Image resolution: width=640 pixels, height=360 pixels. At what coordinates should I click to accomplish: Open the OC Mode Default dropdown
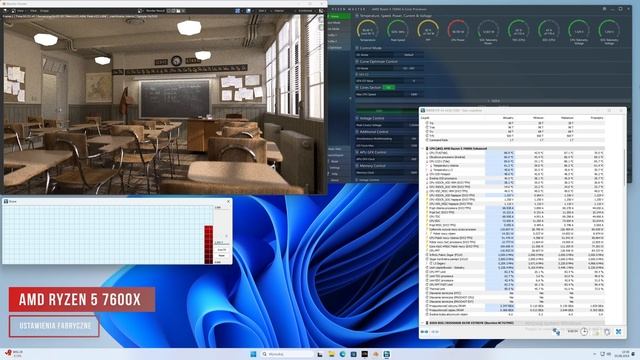(x=408, y=55)
